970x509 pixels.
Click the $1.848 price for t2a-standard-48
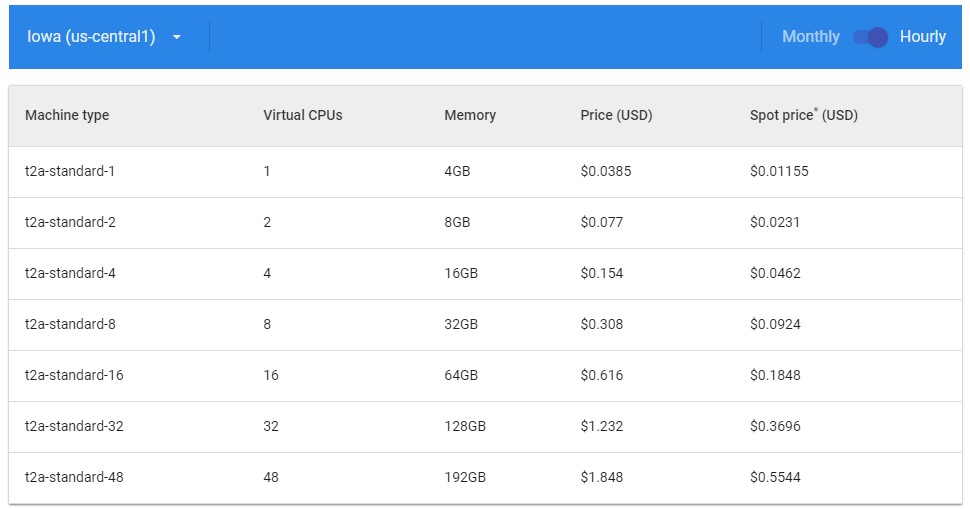[601, 477]
